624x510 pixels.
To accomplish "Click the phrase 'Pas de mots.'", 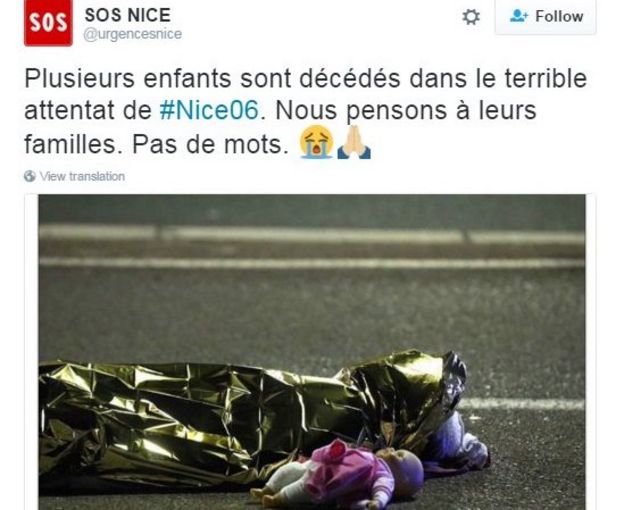I will tap(210, 144).
